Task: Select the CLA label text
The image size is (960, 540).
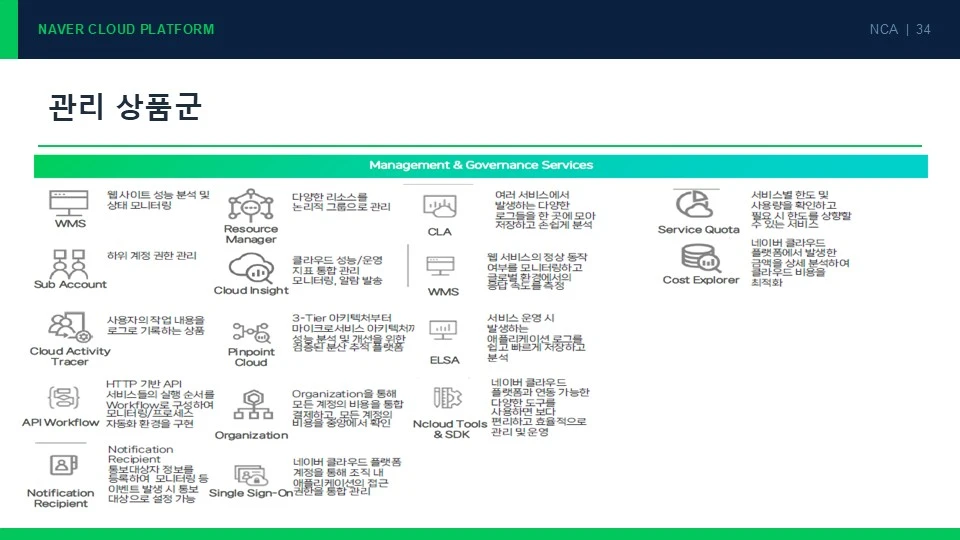Action: pyautogui.click(x=440, y=232)
